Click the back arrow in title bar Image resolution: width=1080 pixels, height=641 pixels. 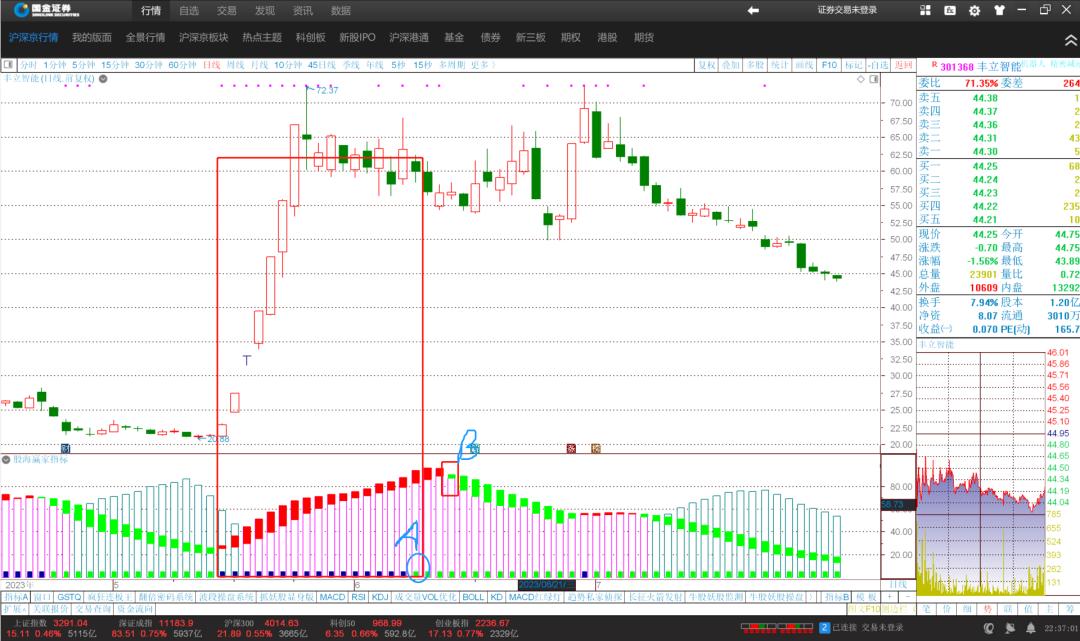click(753, 10)
